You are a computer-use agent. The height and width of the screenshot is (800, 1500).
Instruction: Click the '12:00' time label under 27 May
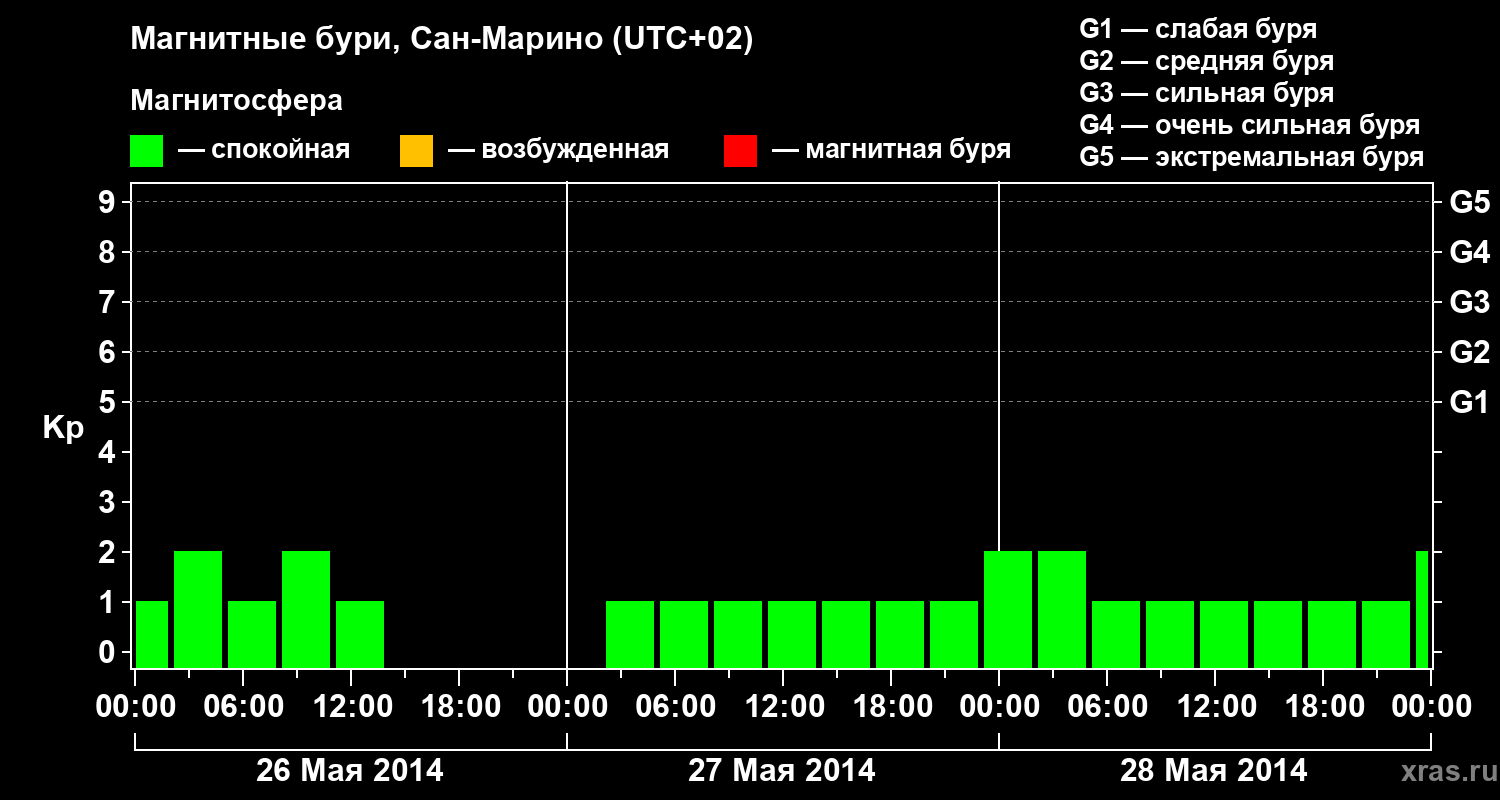click(x=783, y=707)
